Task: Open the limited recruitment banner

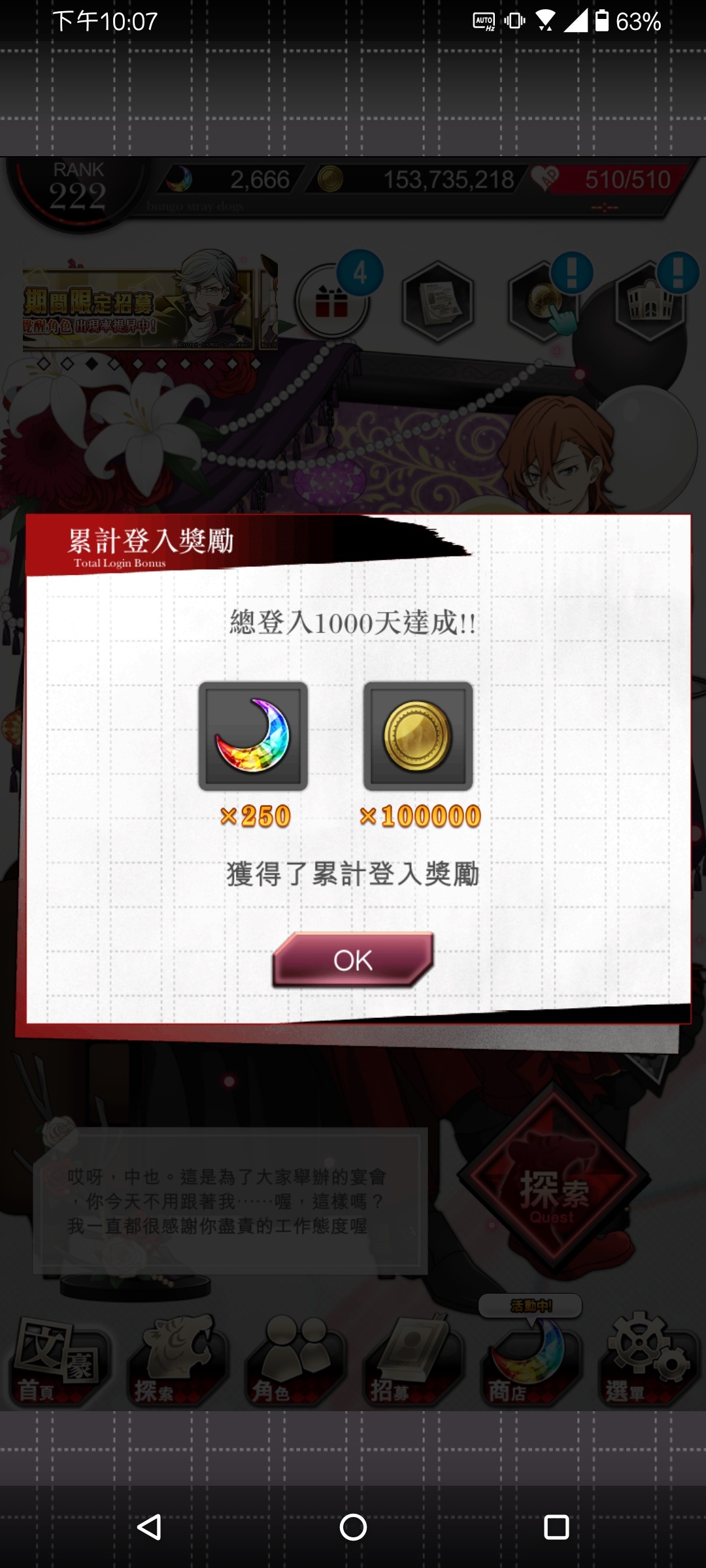Action: click(x=150, y=302)
